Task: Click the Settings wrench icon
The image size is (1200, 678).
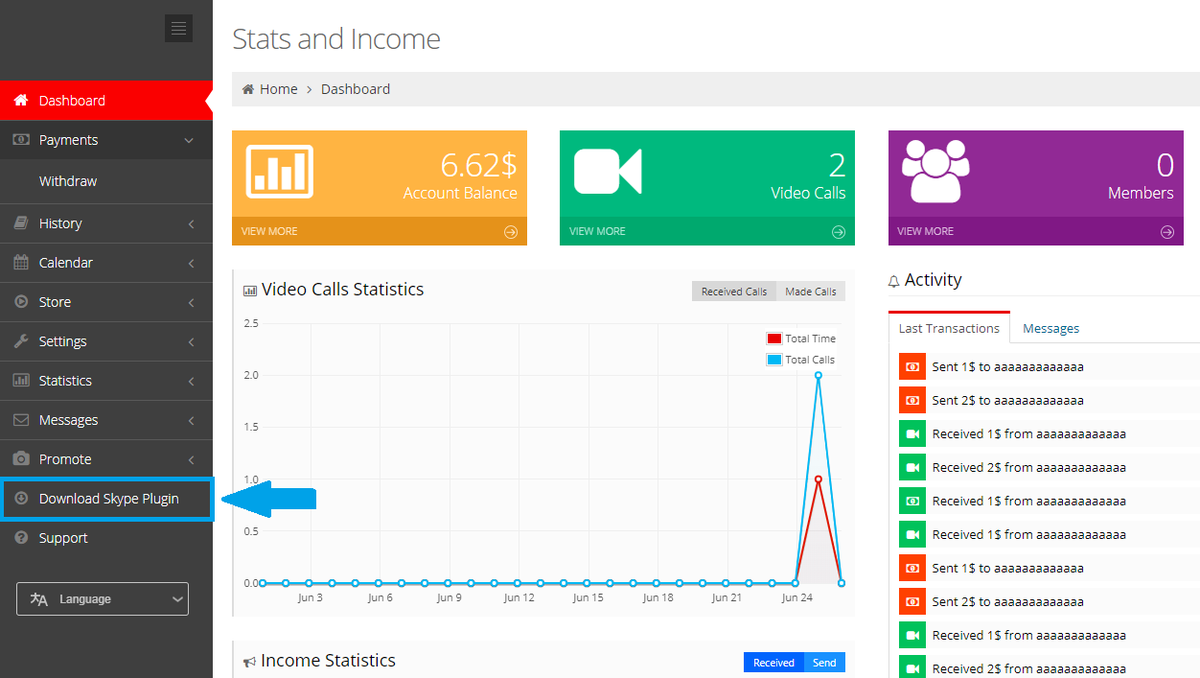Action: pos(21,341)
